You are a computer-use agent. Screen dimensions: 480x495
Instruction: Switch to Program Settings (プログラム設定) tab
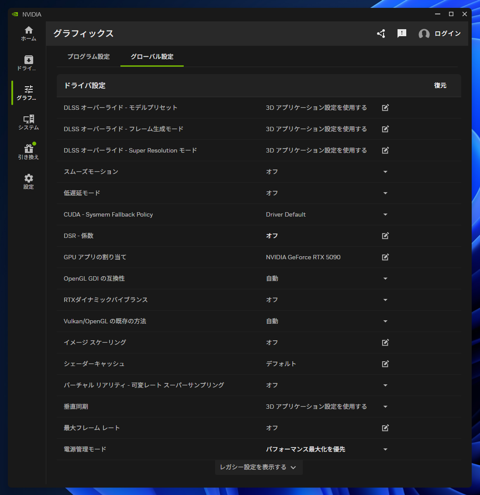(89, 56)
